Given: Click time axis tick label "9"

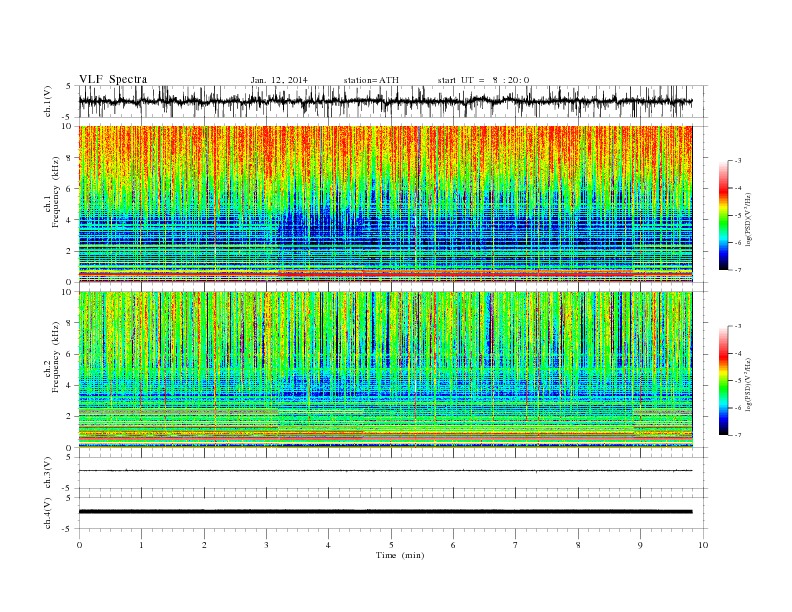Looking at the screenshot, I should [640, 545].
